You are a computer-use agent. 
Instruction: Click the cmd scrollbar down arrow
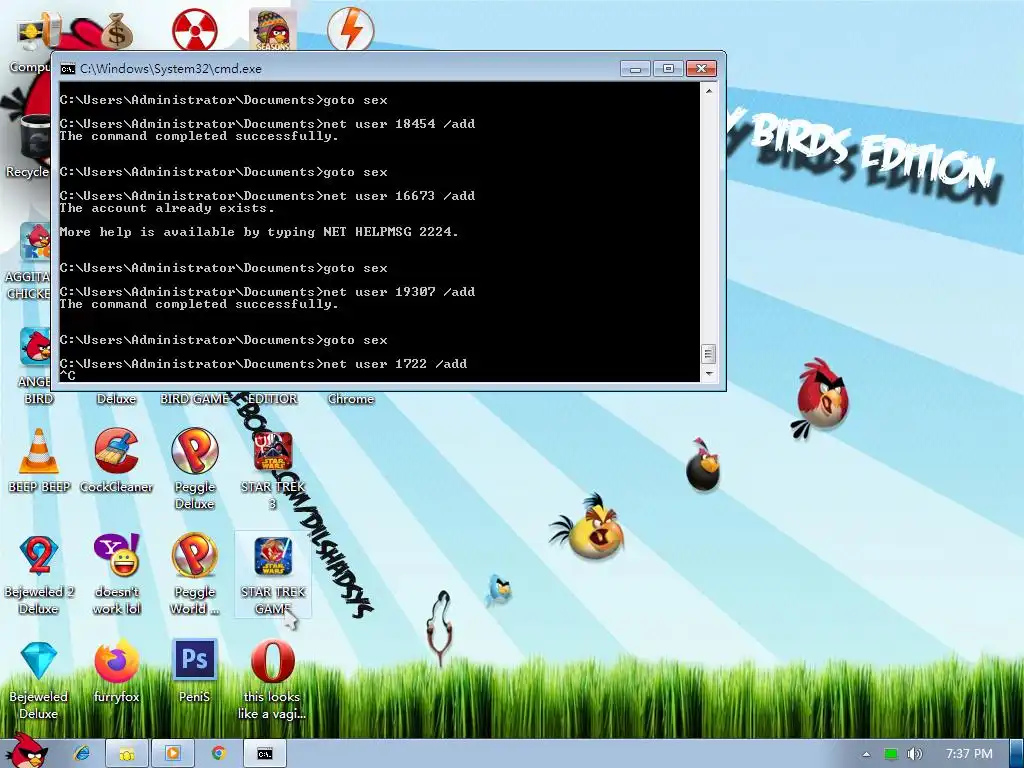click(x=709, y=374)
